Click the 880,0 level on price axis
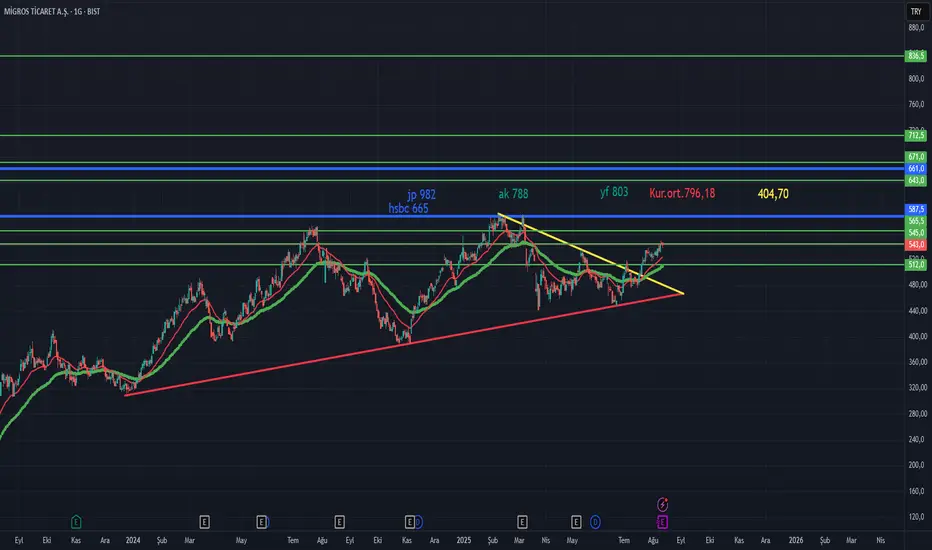This screenshot has width=932, height=550. (916, 27)
